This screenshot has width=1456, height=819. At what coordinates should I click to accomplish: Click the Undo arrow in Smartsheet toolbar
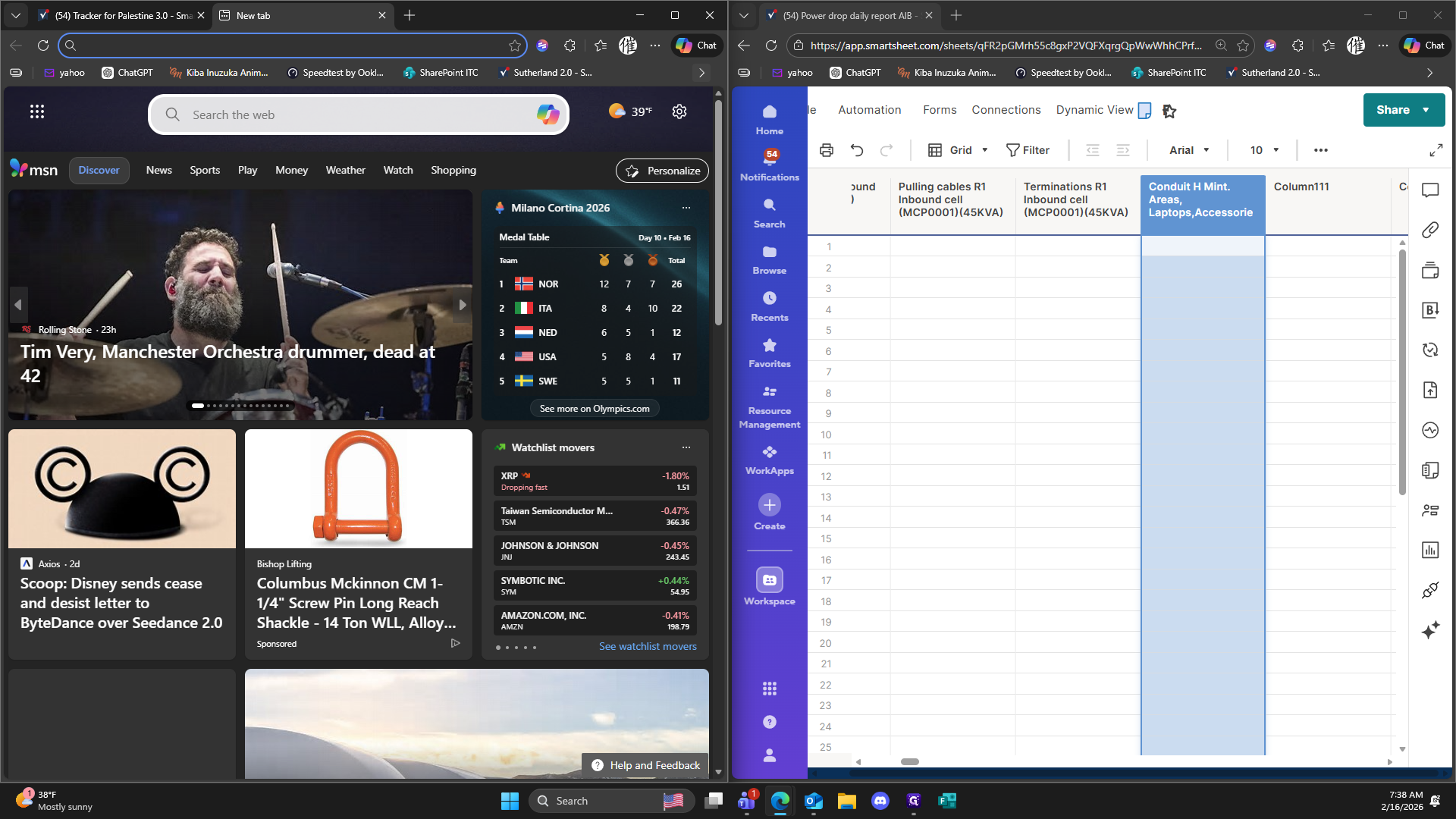857,150
